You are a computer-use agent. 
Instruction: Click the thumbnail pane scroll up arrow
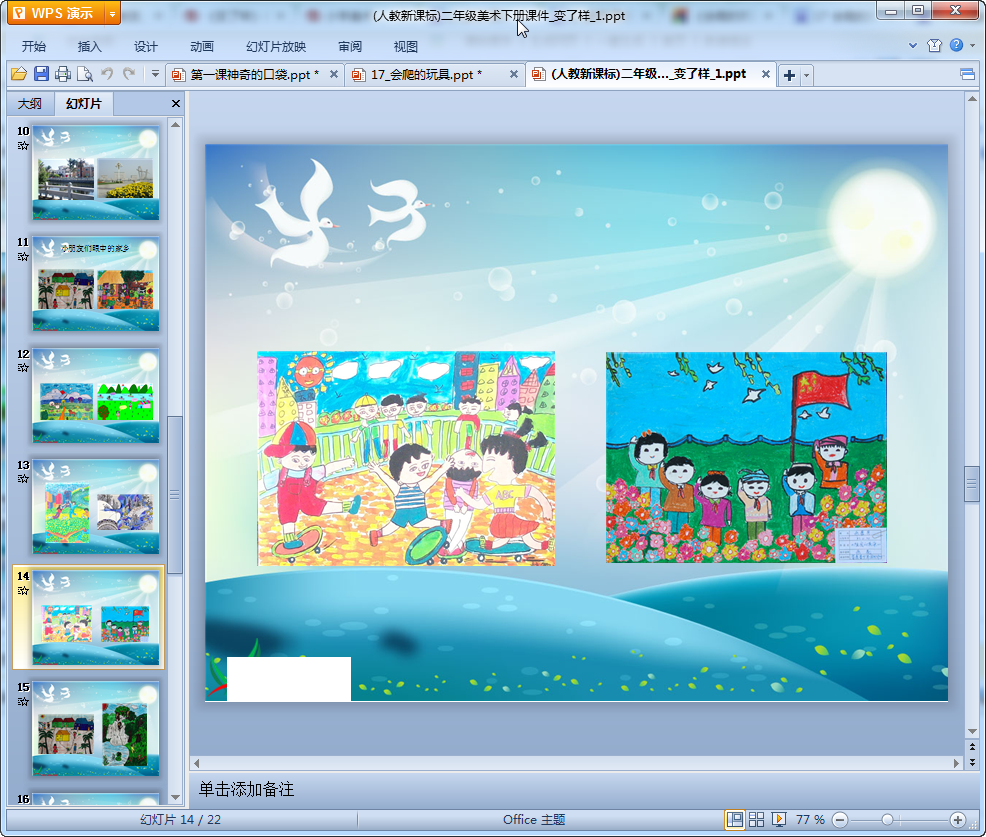click(175, 125)
